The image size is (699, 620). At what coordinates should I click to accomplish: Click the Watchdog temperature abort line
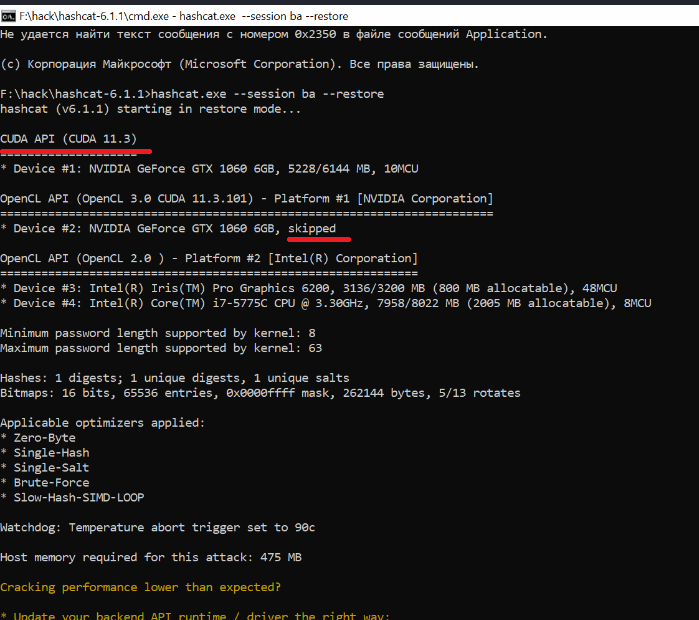click(158, 527)
